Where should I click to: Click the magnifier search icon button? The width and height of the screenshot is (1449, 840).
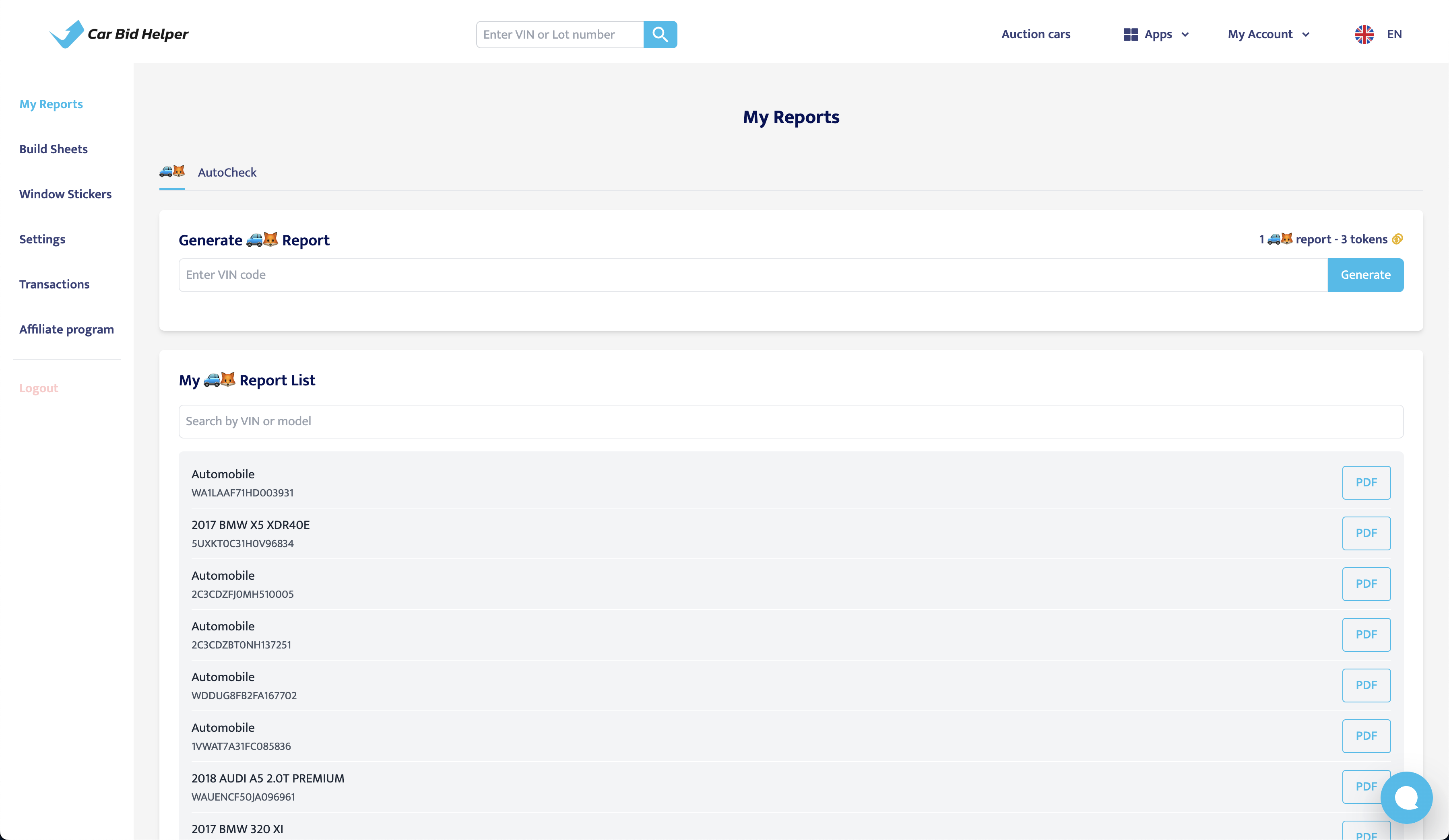[660, 35]
